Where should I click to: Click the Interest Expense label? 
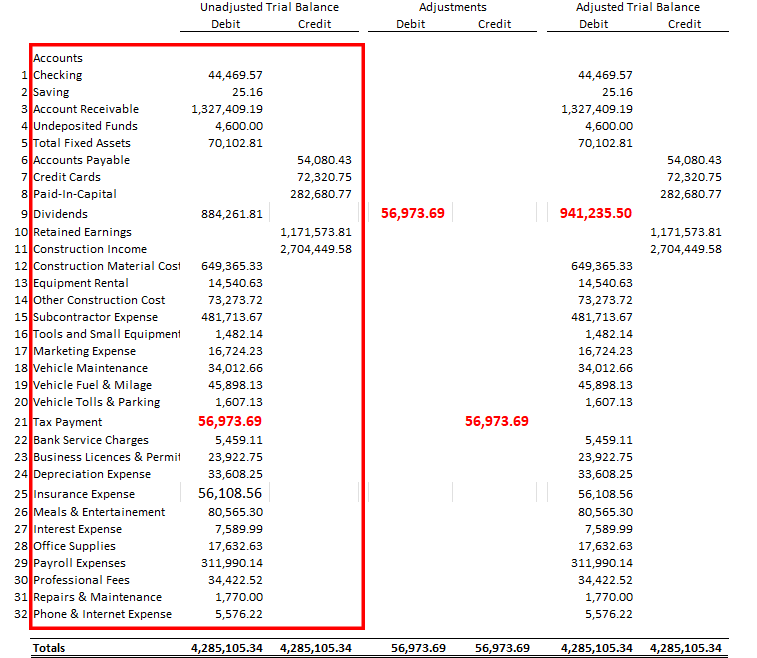pos(77,529)
